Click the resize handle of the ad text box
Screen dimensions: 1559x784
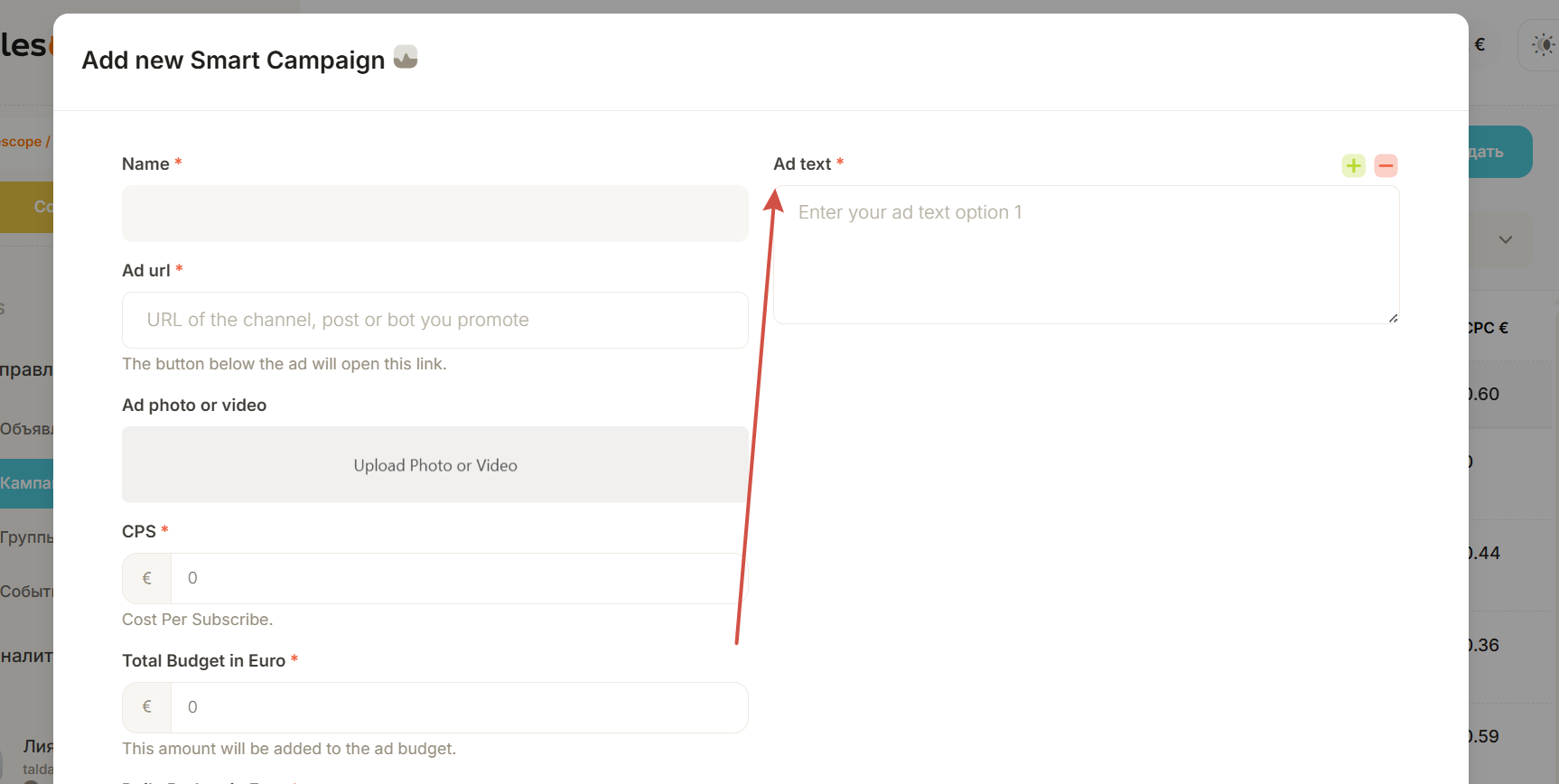[1393, 318]
